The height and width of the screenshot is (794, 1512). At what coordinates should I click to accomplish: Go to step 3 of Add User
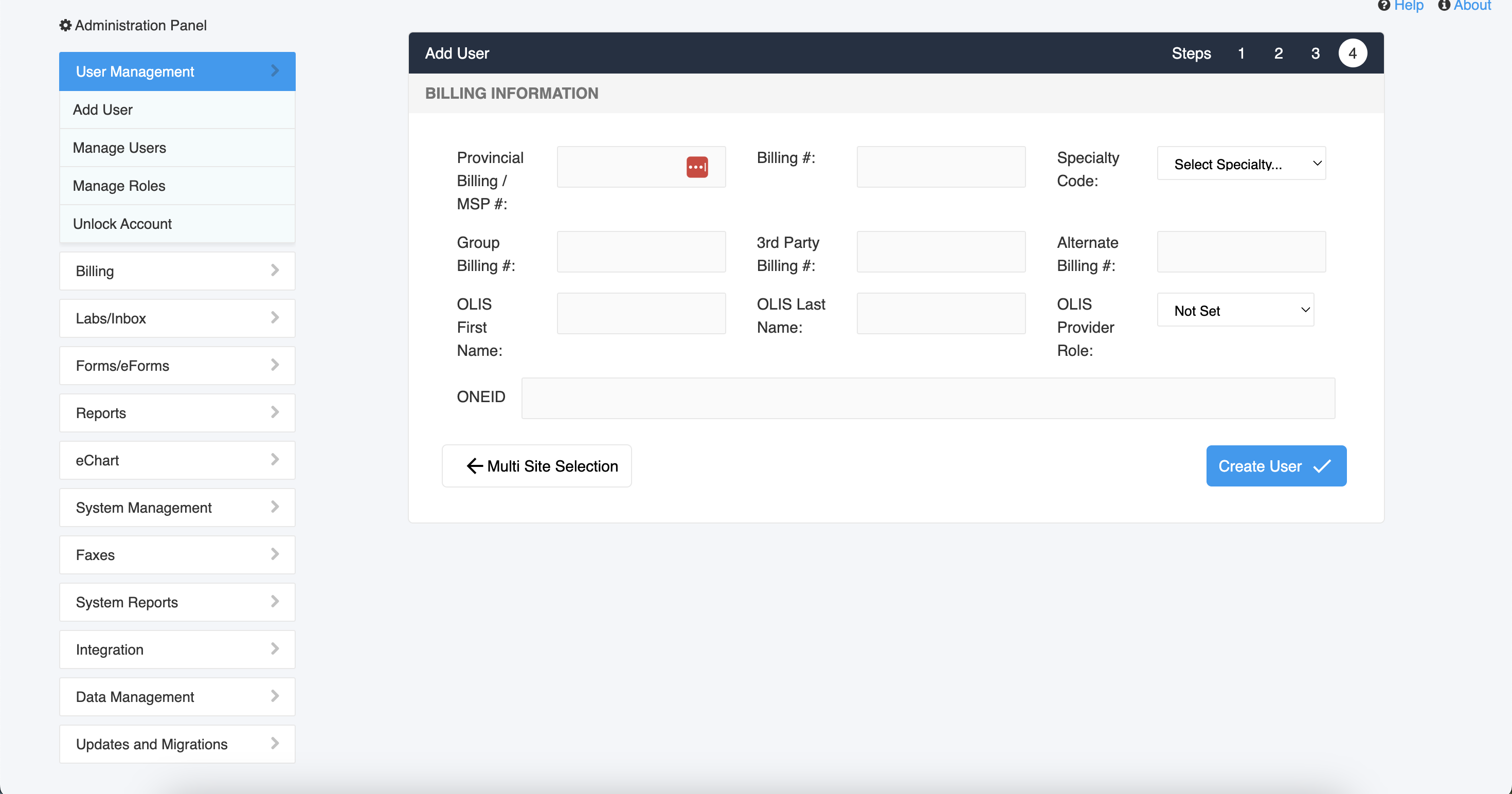click(x=1316, y=53)
